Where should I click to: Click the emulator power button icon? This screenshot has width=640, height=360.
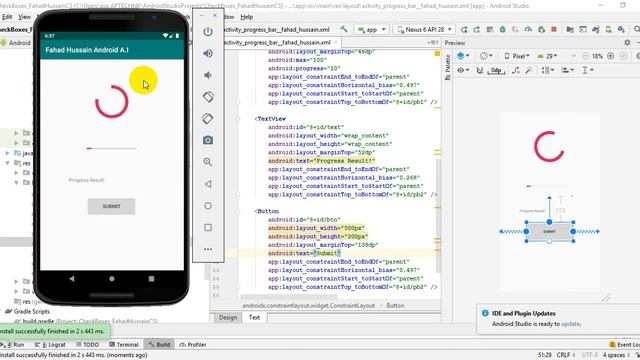pyautogui.click(x=208, y=31)
